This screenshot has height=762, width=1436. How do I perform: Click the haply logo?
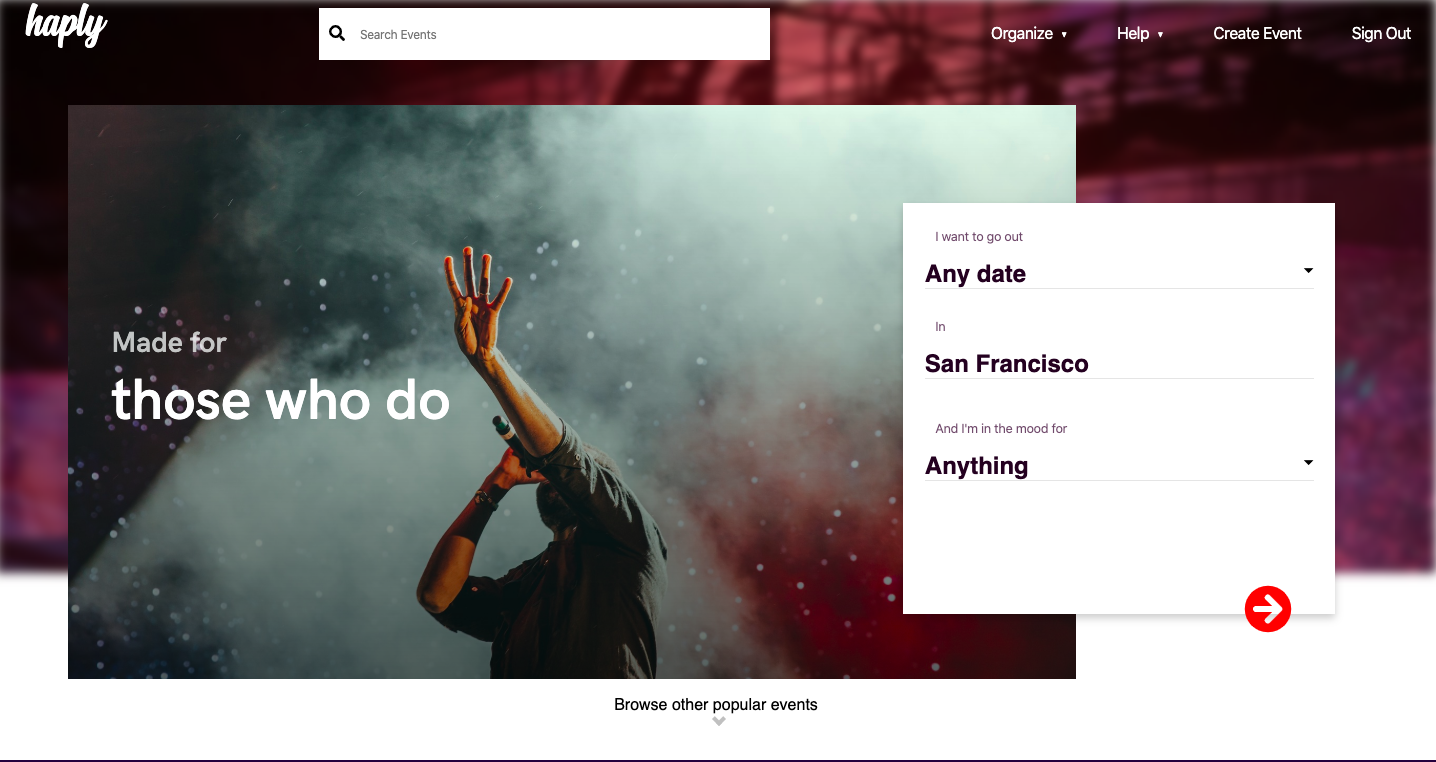point(66,25)
